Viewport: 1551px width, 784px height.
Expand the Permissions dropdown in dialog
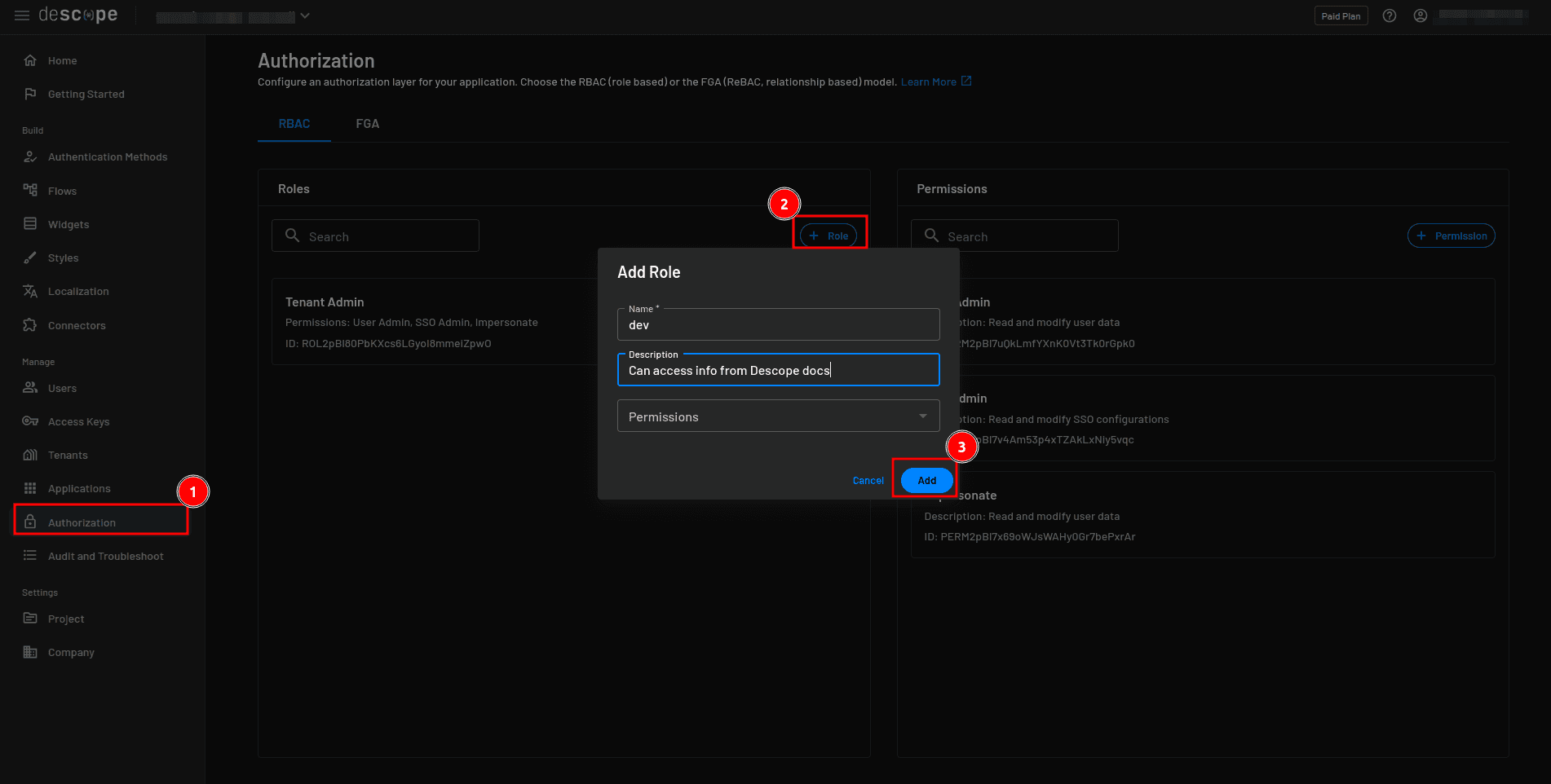tap(922, 416)
